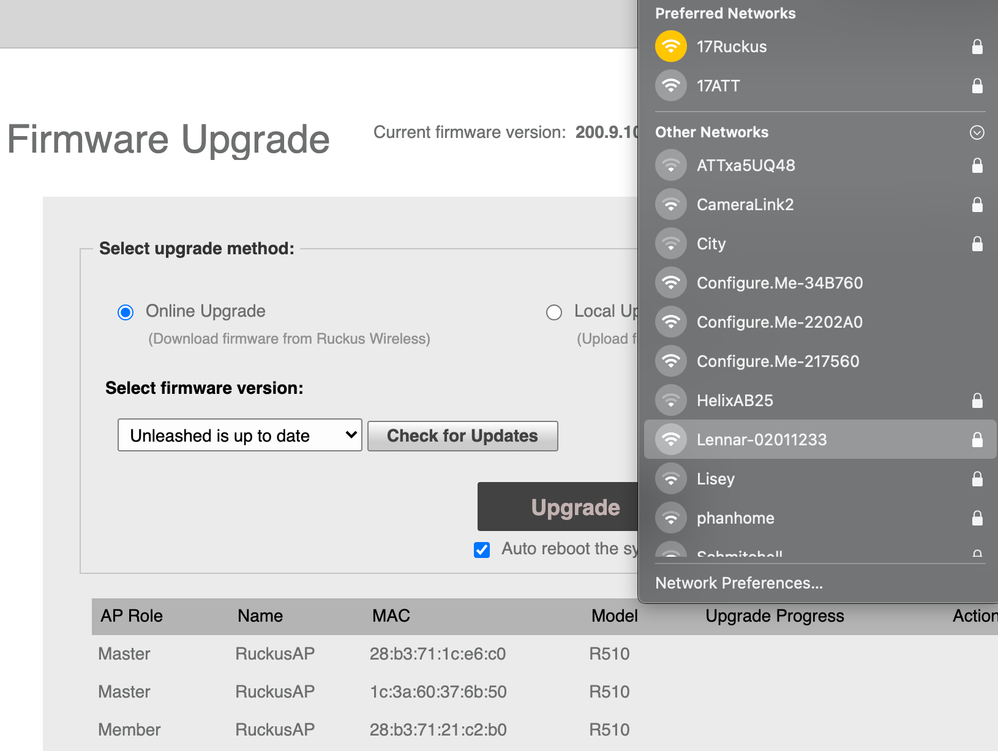Select the Online Upgrade radio button
The width and height of the screenshot is (998, 751).
(125, 312)
